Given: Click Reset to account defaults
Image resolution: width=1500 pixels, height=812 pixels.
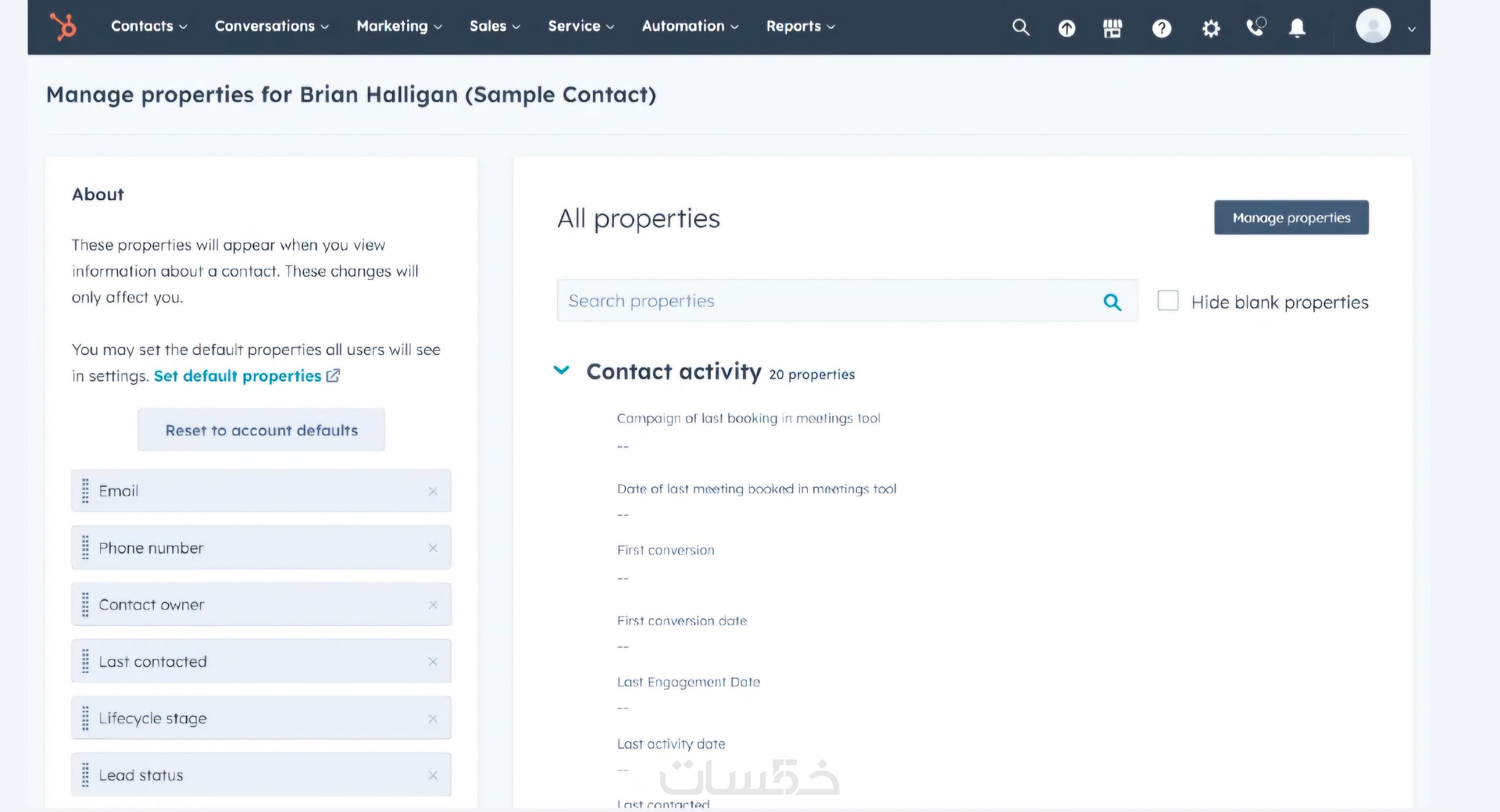Looking at the screenshot, I should (x=261, y=430).
